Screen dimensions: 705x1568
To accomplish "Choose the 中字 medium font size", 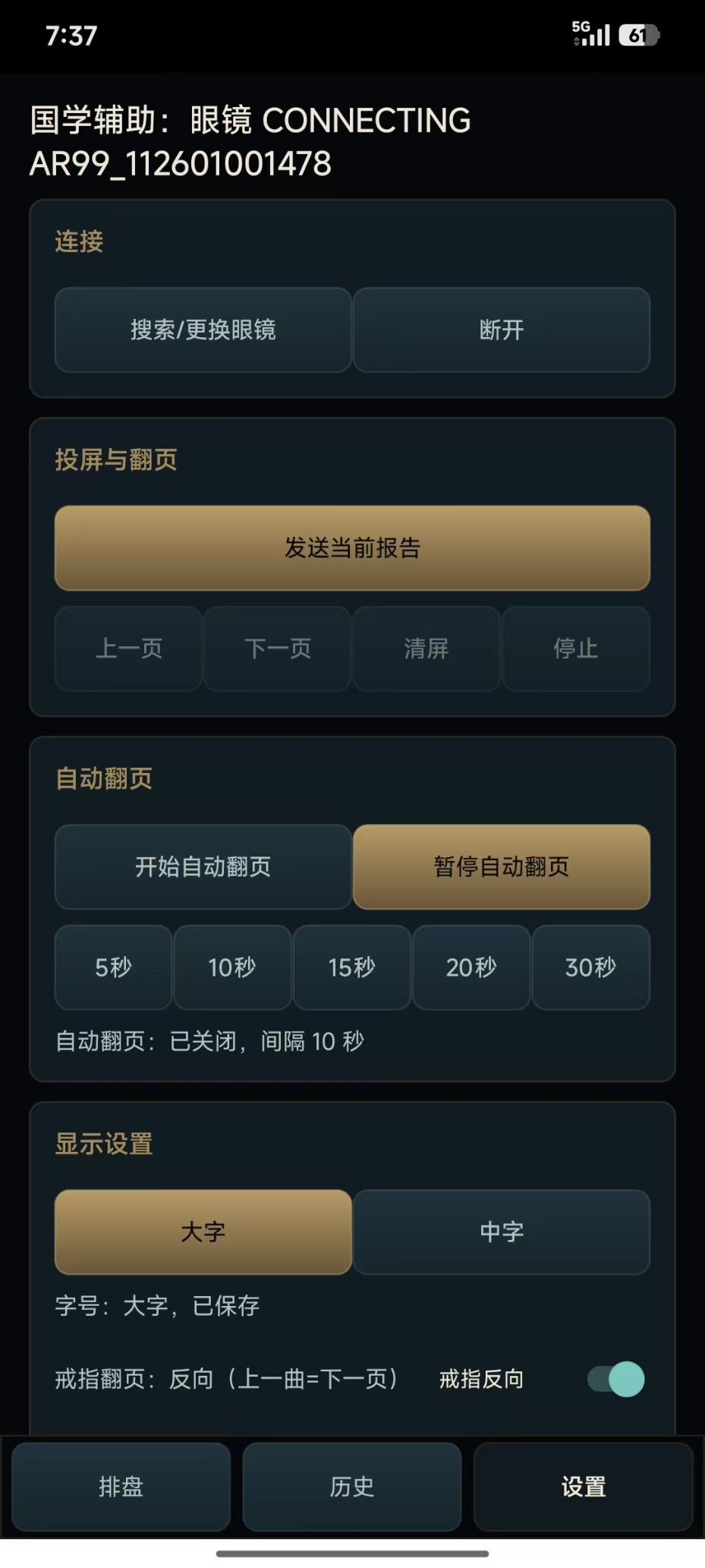I will [502, 1232].
